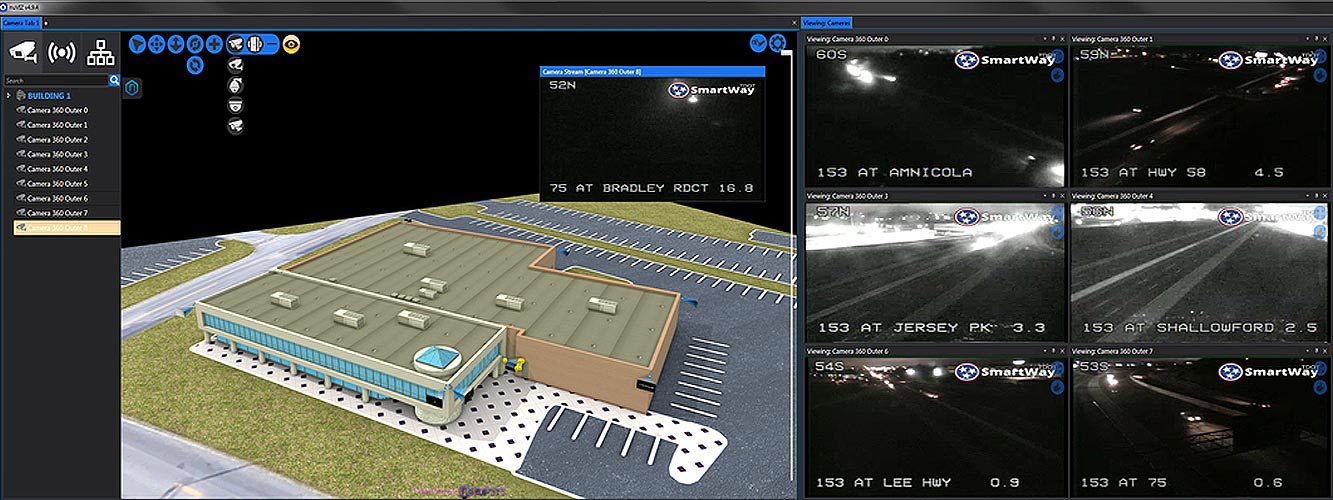Close the Camera 360 Outer 6 viewing panel
Image resolution: width=1333 pixels, height=500 pixels.
click(x=1062, y=351)
